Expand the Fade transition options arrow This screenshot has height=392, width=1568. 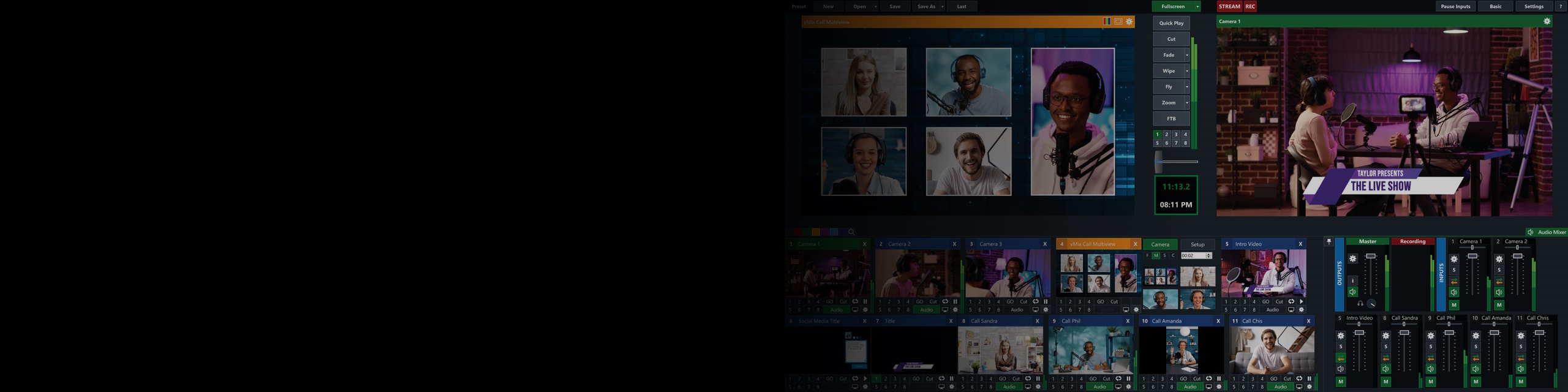pos(1186,55)
